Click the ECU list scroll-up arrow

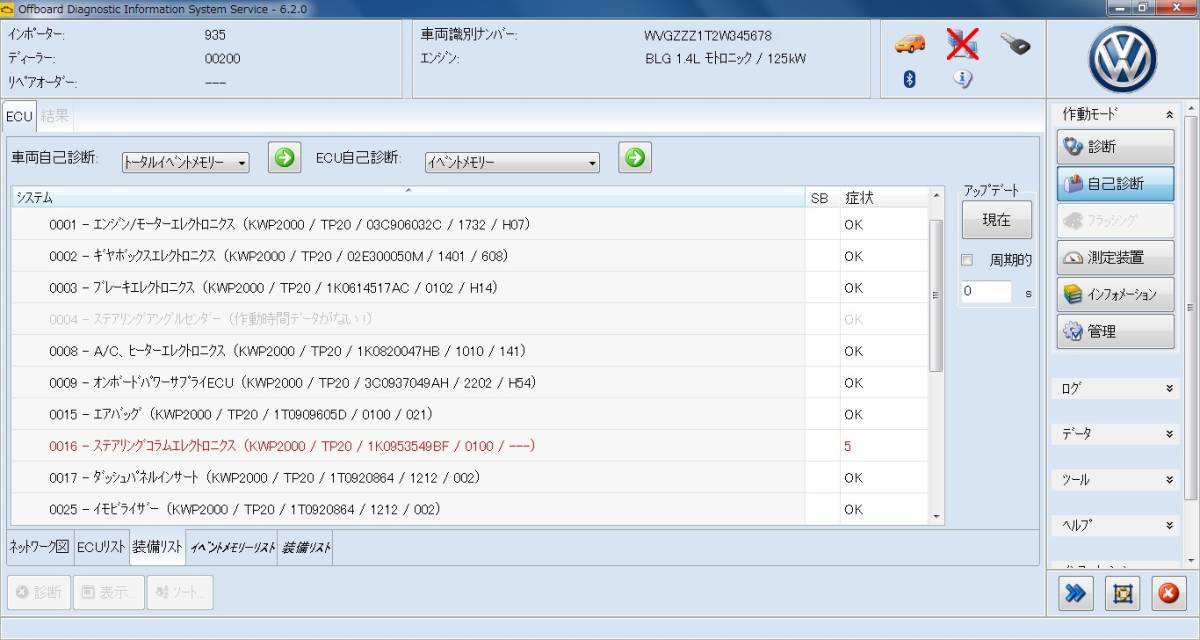coord(936,196)
